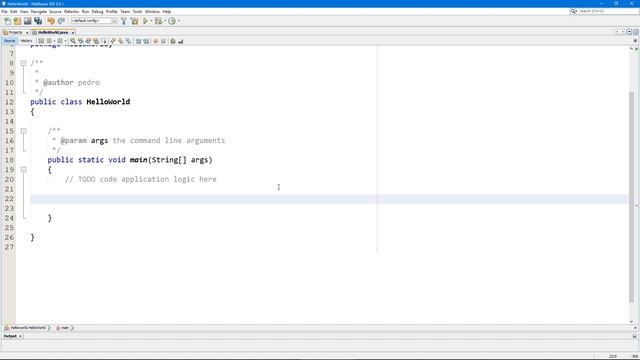Click the TODO comment on line 20
This screenshot has width=640, height=360.
pyautogui.click(x=141, y=179)
